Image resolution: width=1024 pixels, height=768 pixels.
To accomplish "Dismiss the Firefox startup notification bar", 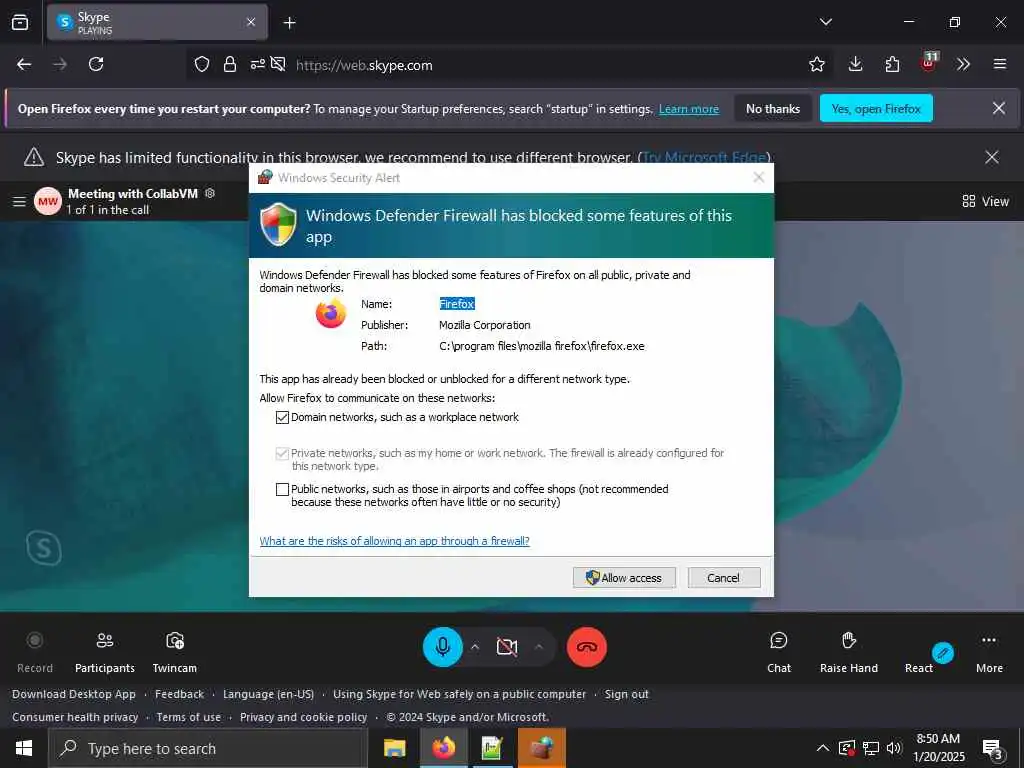I will (x=999, y=108).
